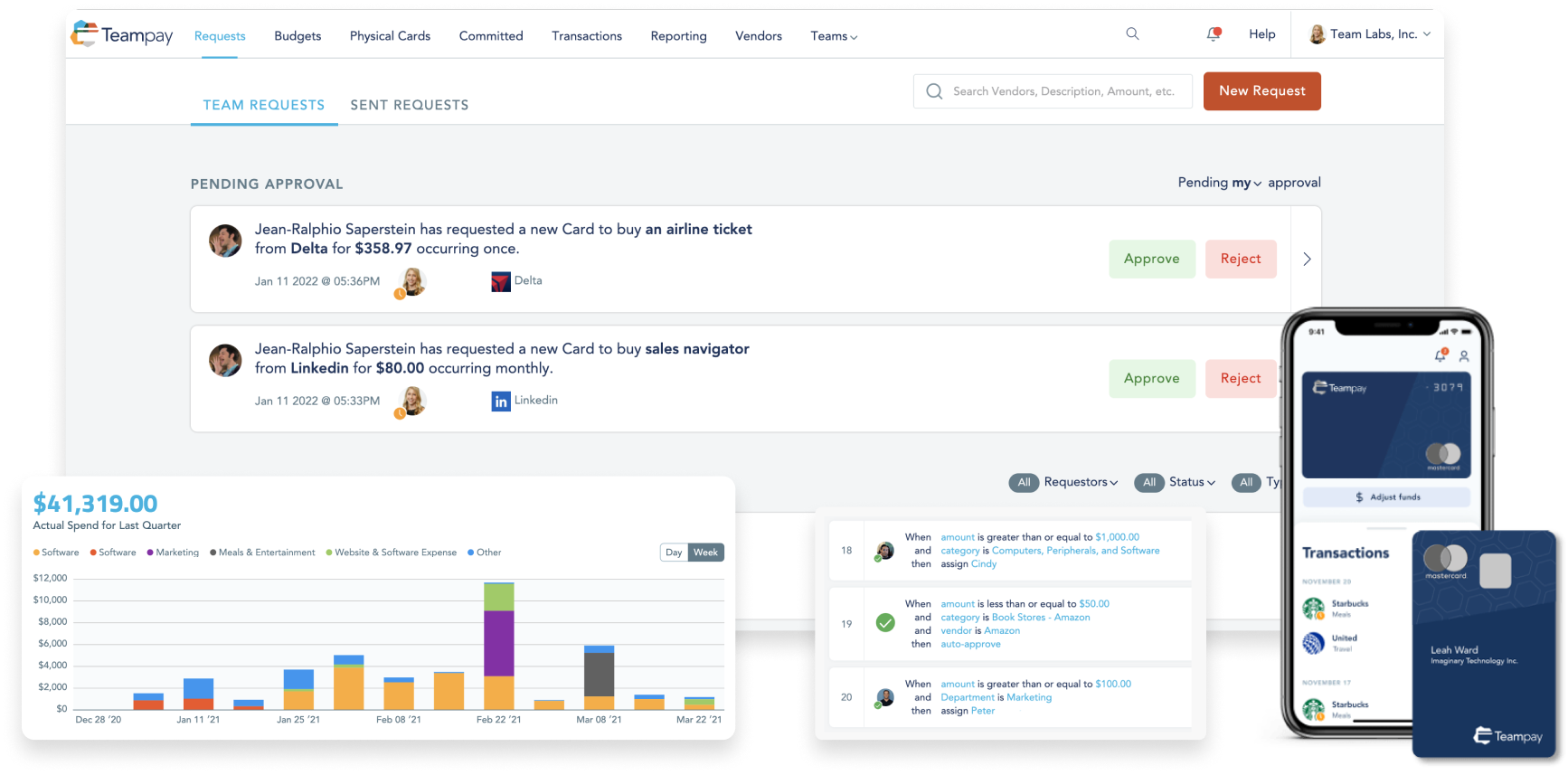1568x775 pixels.
Task: Toggle the All pill next to Type
Action: pyautogui.click(x=1246, y=483)
